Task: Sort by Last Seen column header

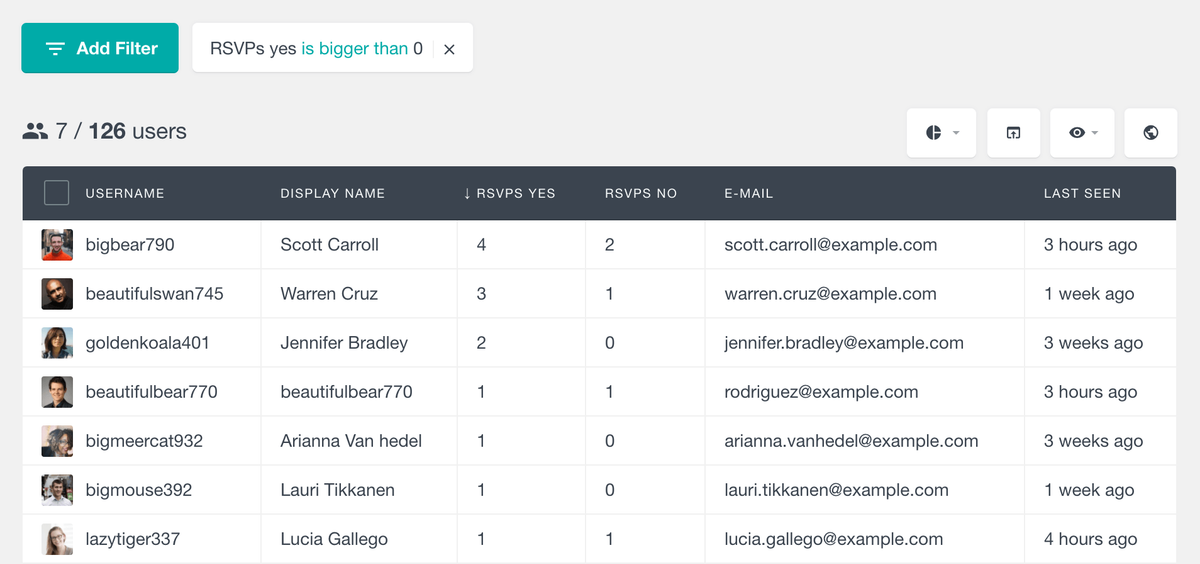Action: 1082,193
